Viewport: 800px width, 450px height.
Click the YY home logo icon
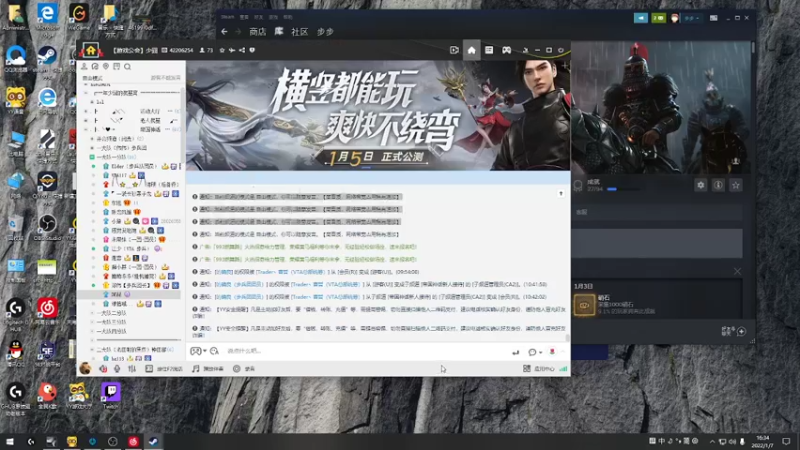click(90, 50)
